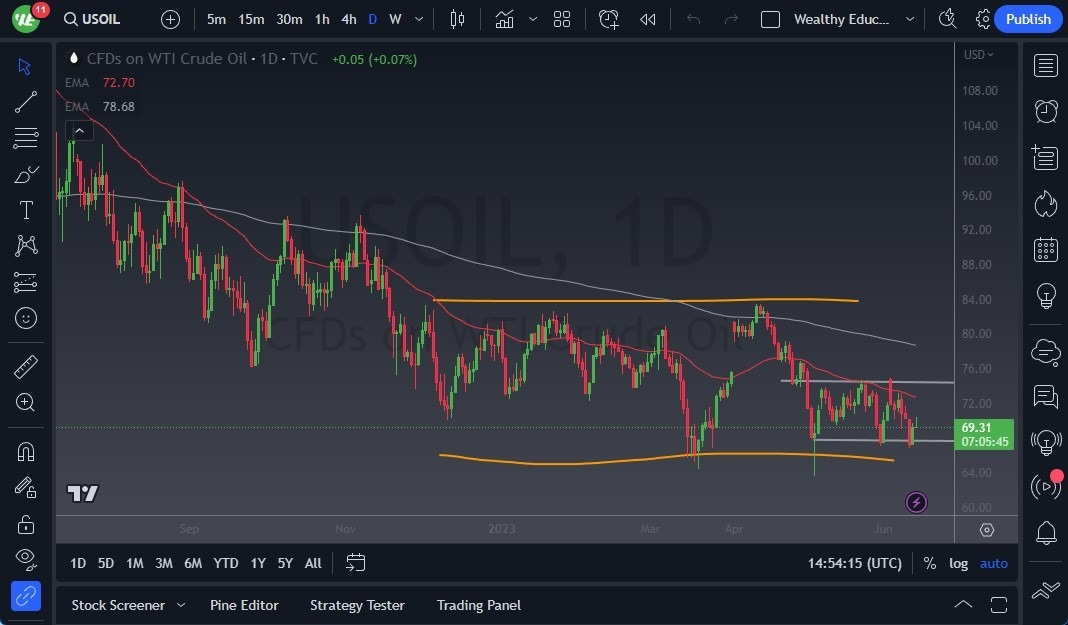The width and height of the screenshot is (1068, 625).
Task: Set the date range to All
Action: coord(313,563)
